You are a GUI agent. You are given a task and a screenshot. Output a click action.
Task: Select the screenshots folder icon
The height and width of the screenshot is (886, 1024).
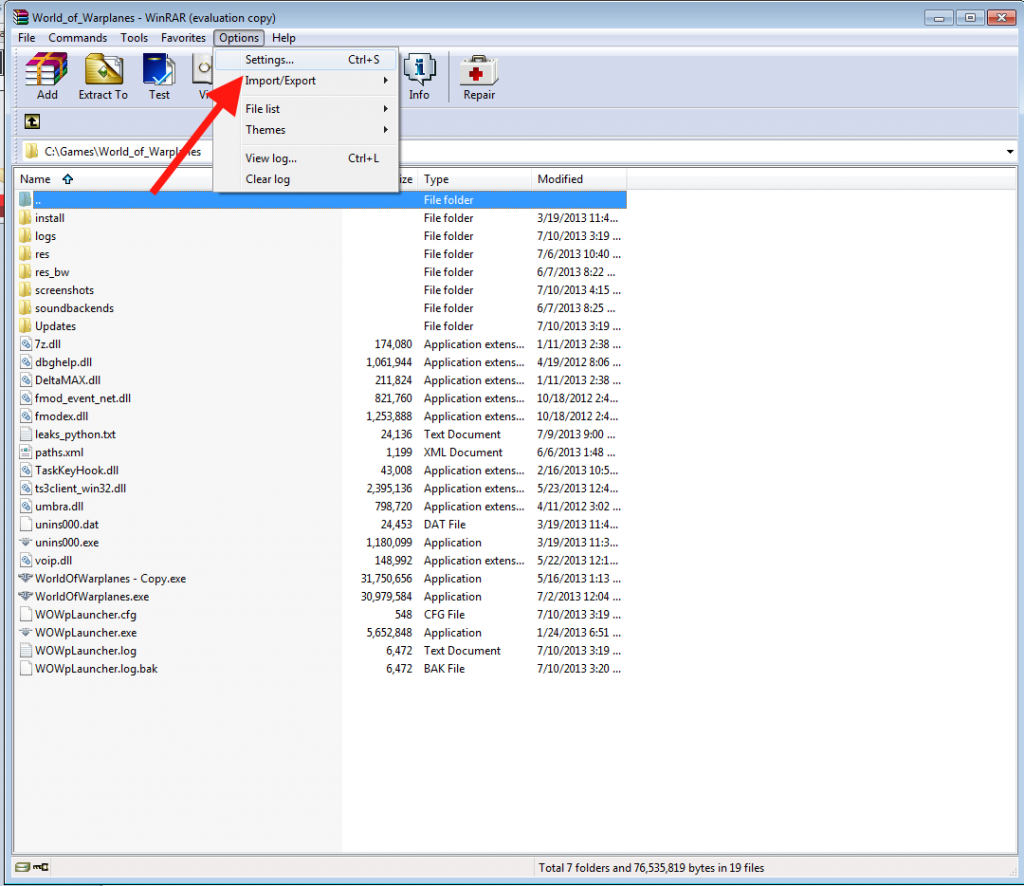(25, 290)
